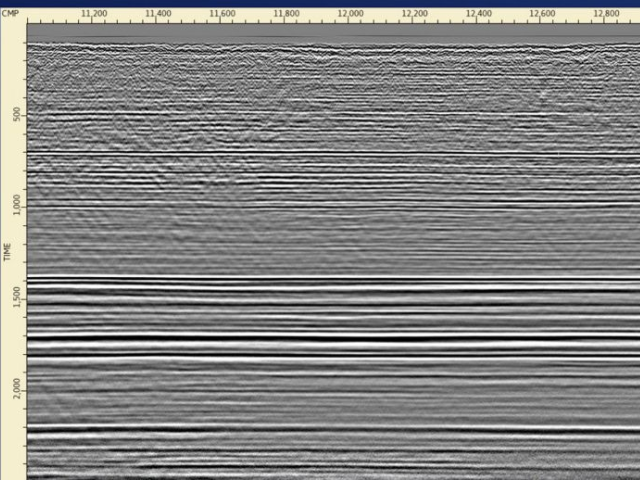The height and width of the screenshot is (480, 640).
Task: Select the 11,800 CMP tick label
Action: (x=286, y=13)
